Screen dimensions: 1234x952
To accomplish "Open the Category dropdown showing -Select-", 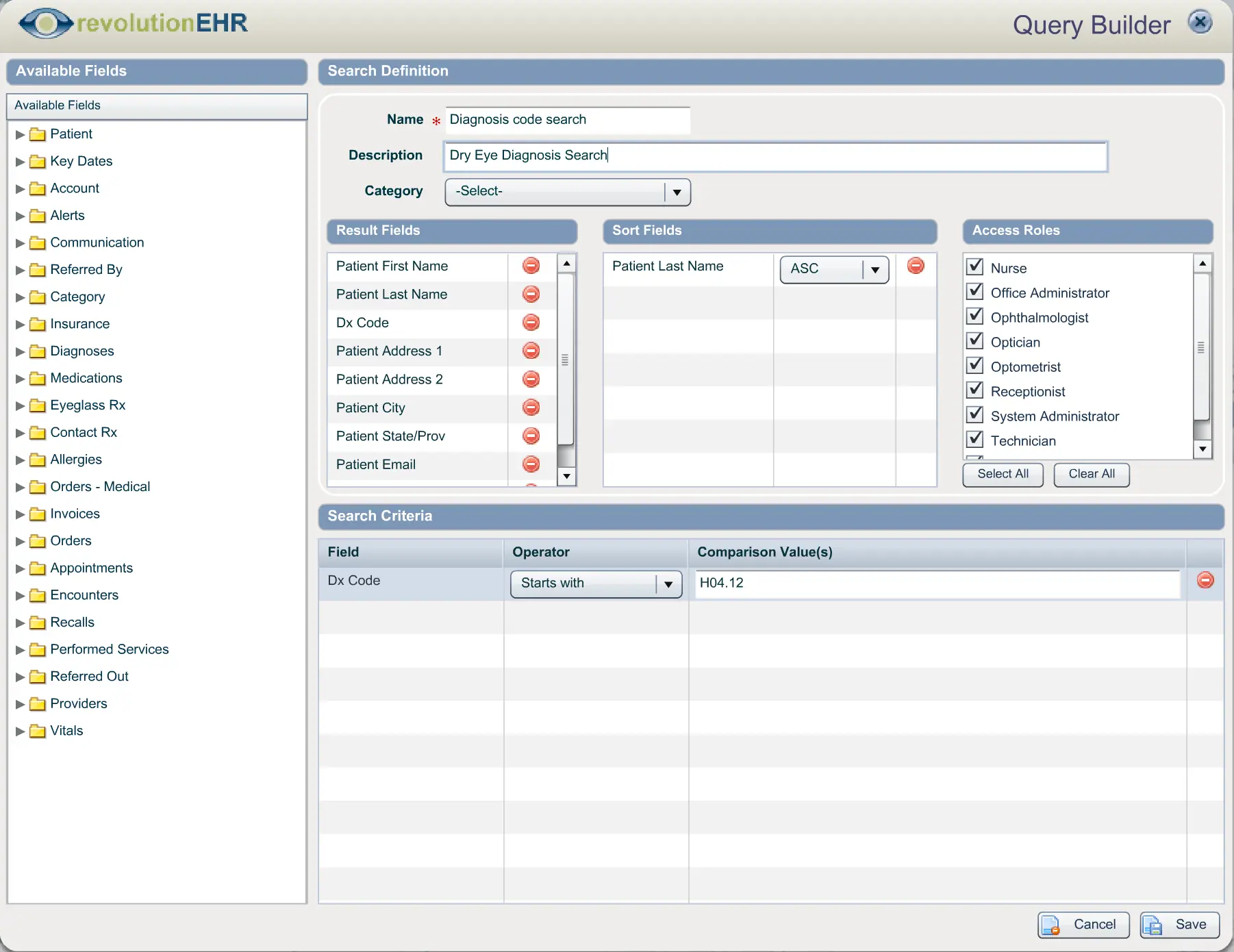I will coord(676,192).
